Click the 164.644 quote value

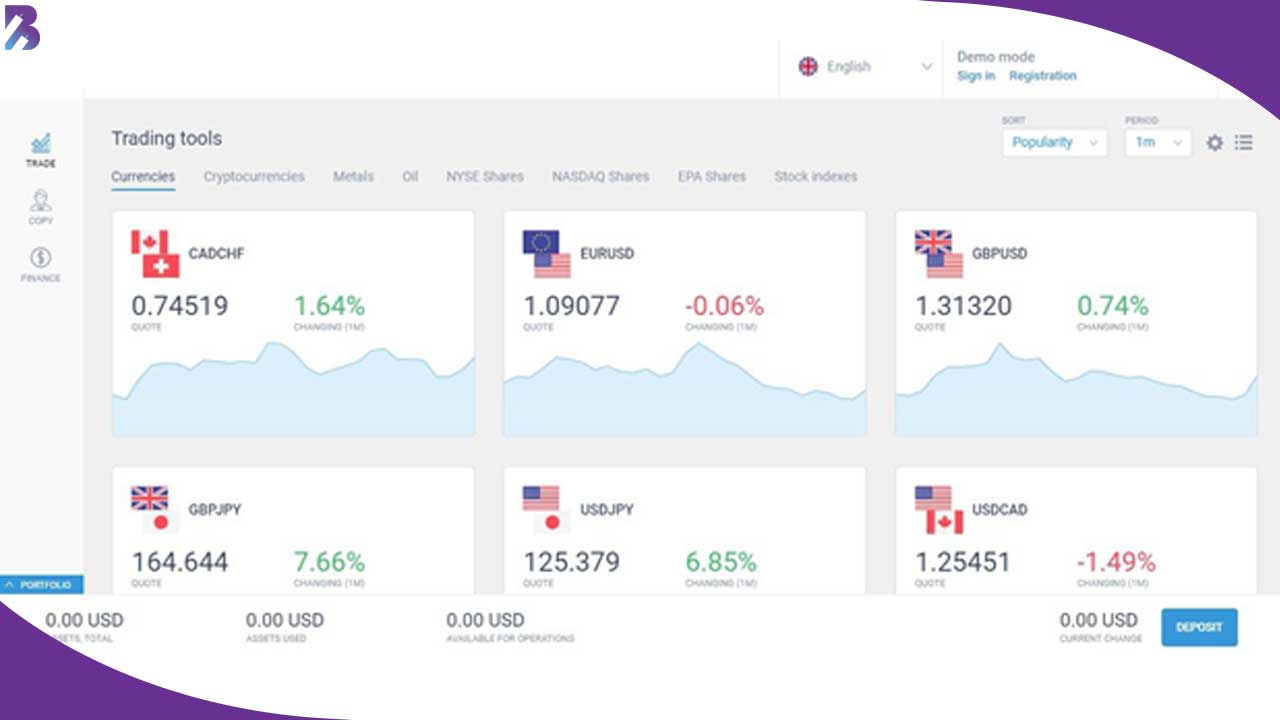[x=180, y=562]
